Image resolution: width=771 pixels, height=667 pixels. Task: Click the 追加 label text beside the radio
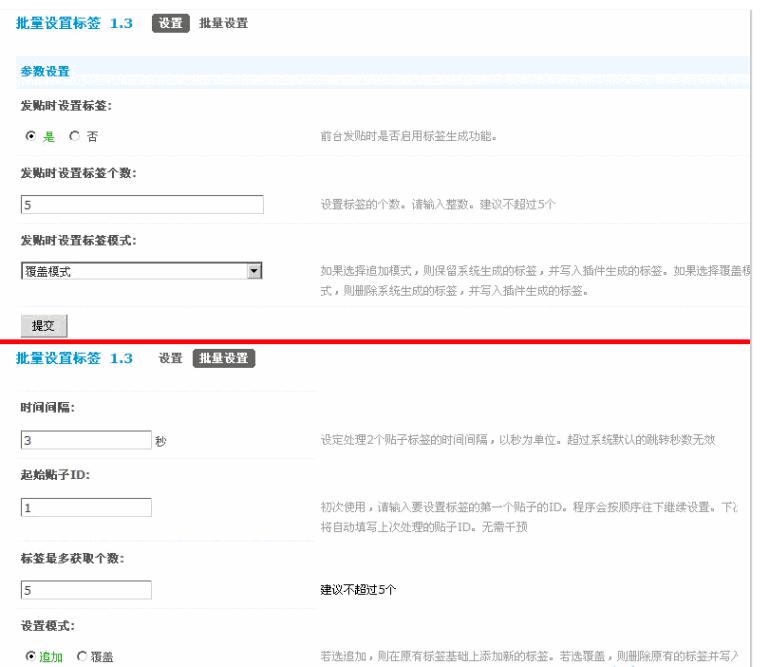pos(49,656)
